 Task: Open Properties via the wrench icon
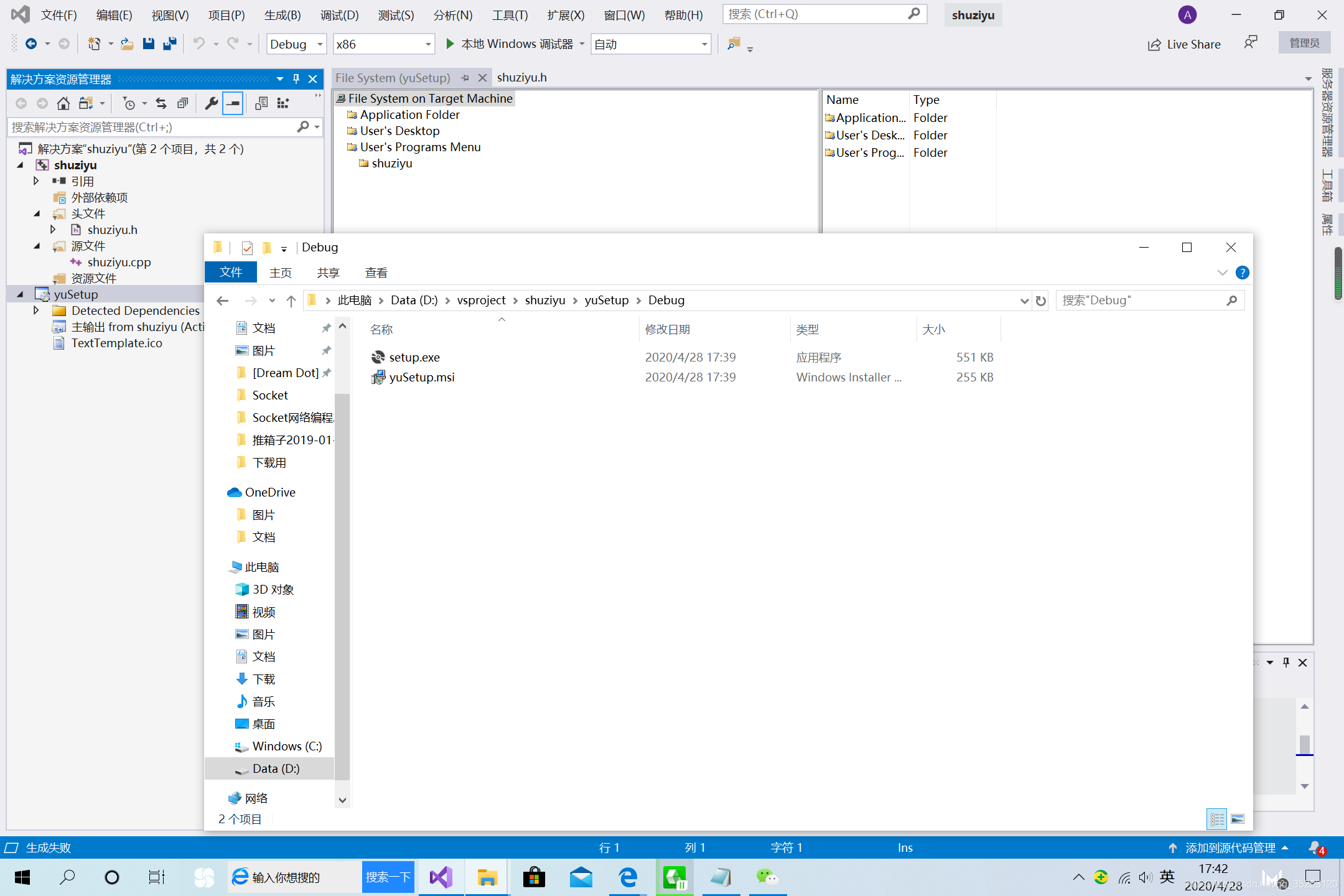(212, 103)
